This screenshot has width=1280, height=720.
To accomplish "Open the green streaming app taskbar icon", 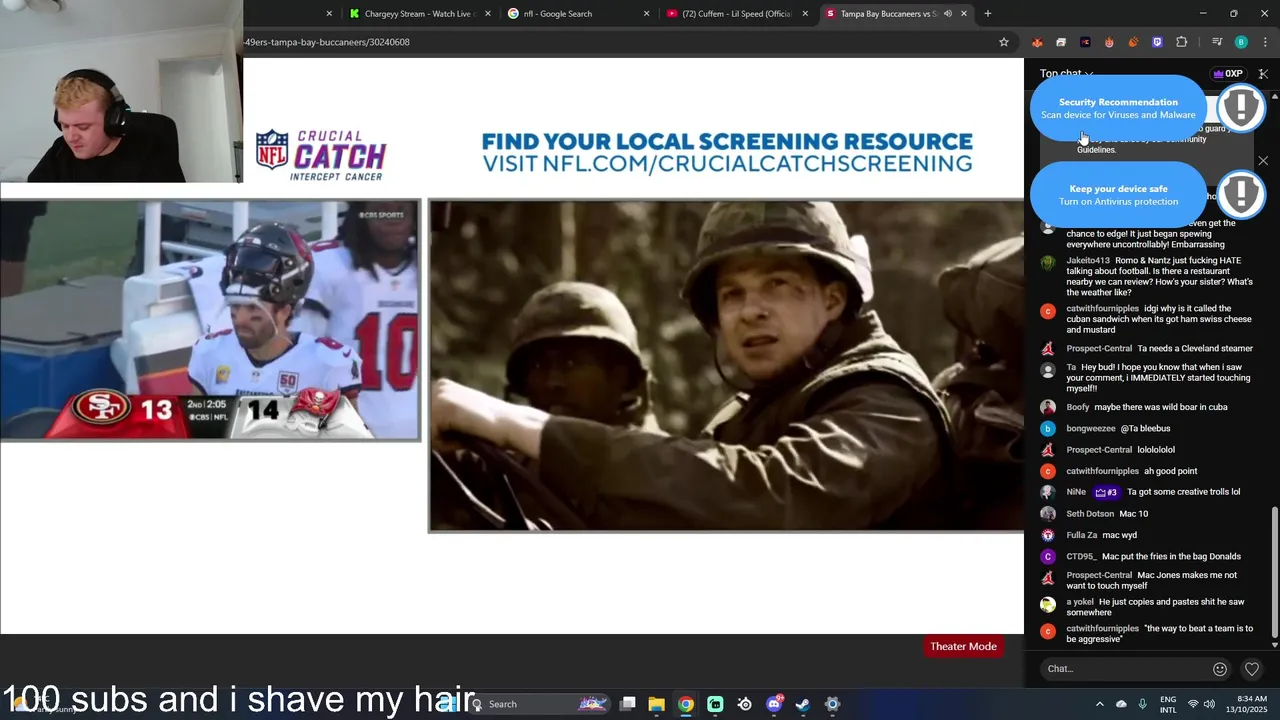I will click(x=715, y=704).
